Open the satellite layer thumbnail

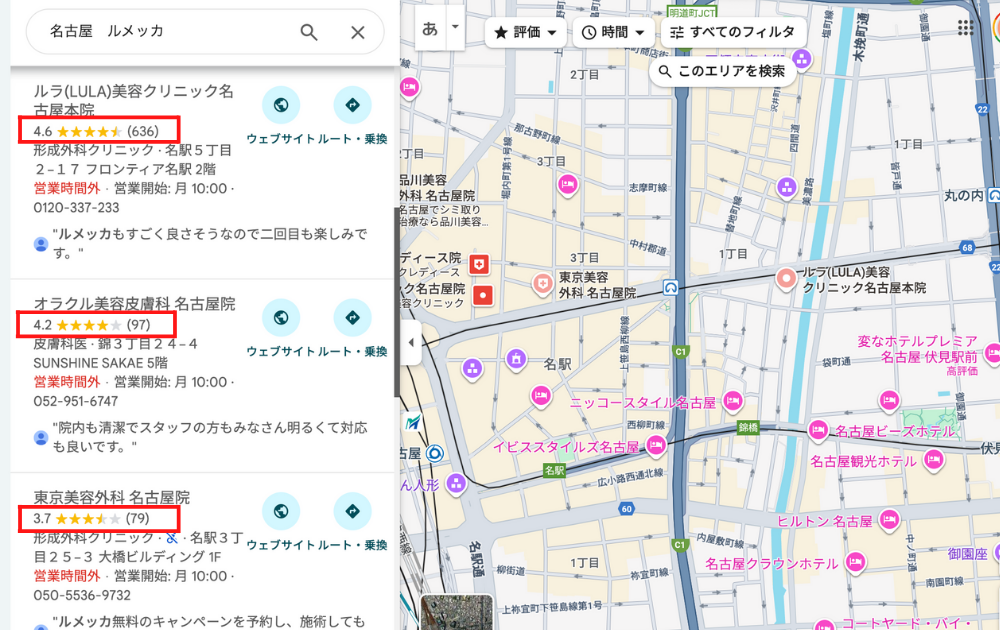[x=457, y=612]
